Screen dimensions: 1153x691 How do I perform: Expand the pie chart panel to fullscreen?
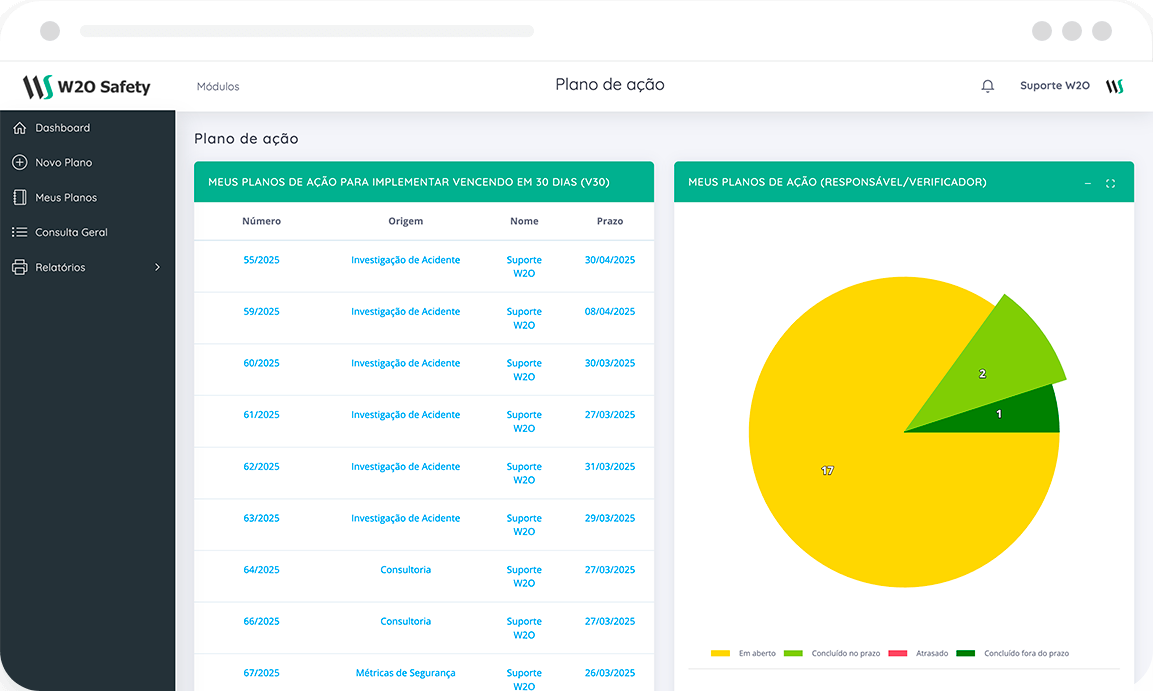tap(1110, 183)
